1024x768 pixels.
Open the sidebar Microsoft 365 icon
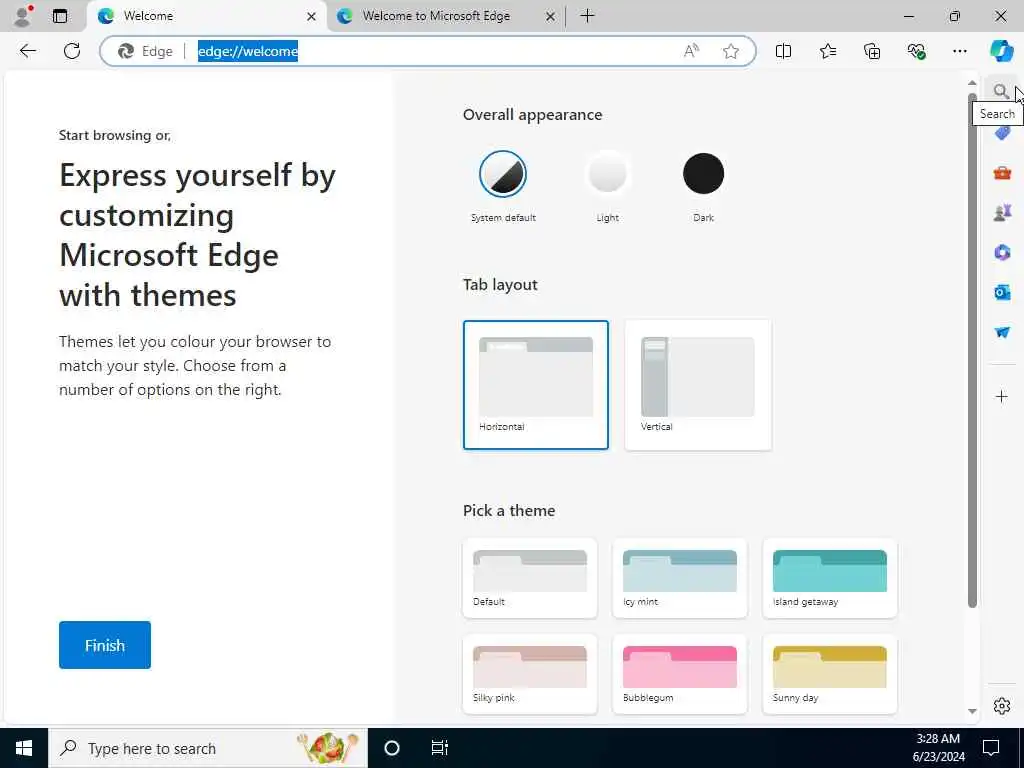[x=1002, y=253]
